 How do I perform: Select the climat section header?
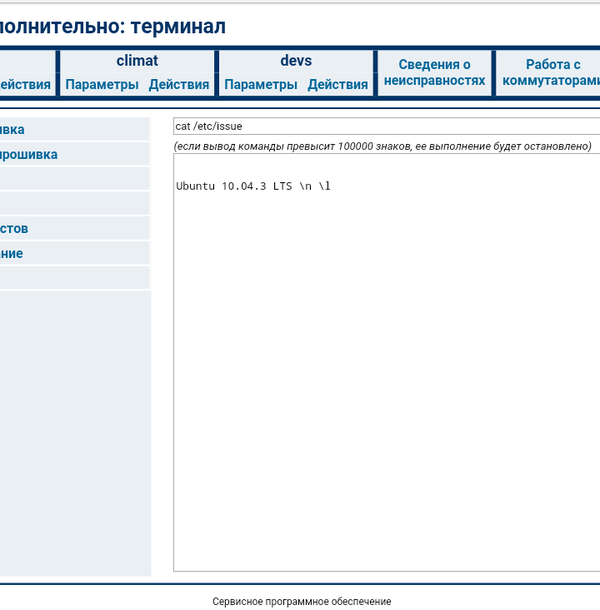pos(137,61)
